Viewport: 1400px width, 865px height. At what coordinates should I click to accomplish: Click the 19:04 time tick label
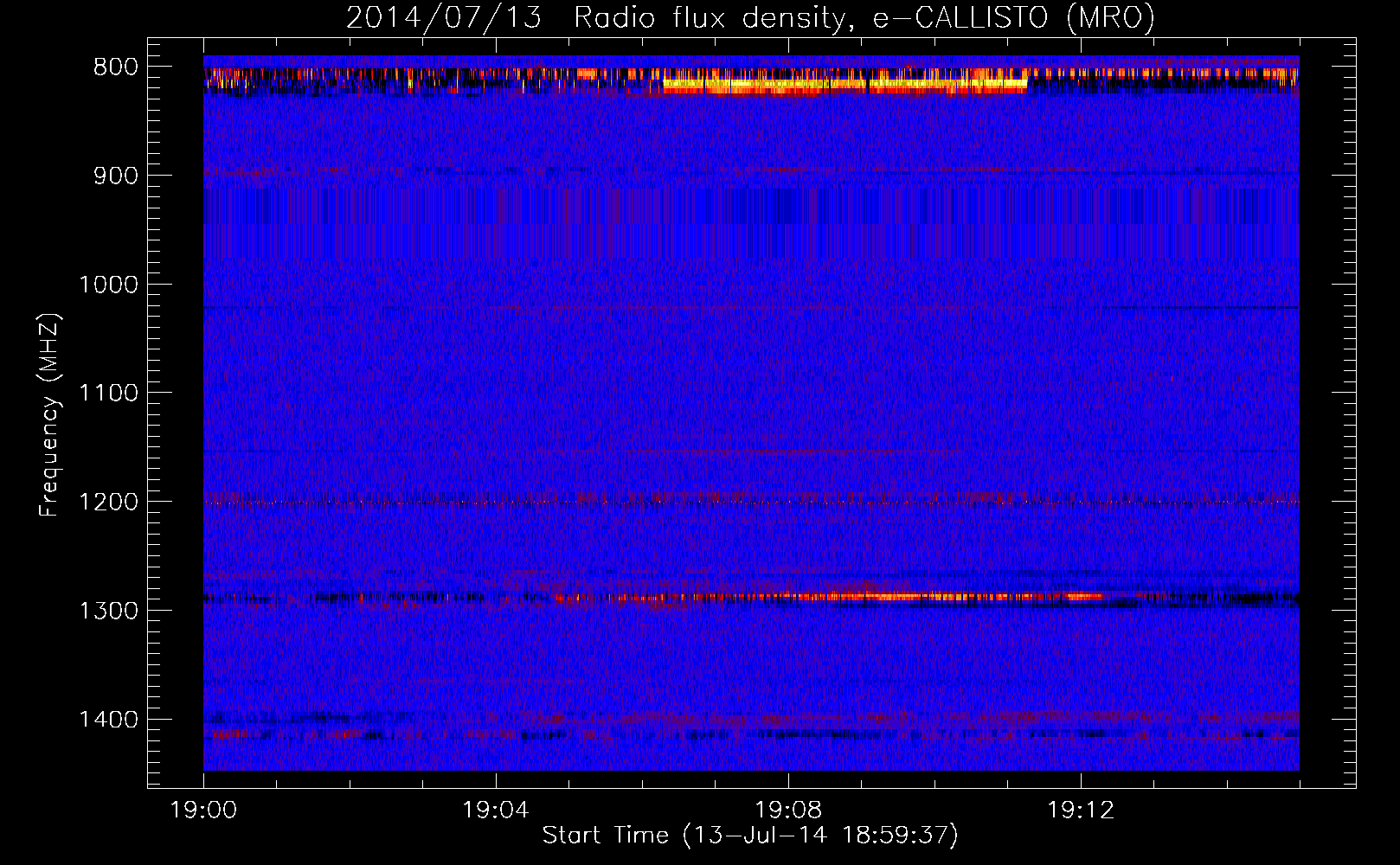coord(496,811)
